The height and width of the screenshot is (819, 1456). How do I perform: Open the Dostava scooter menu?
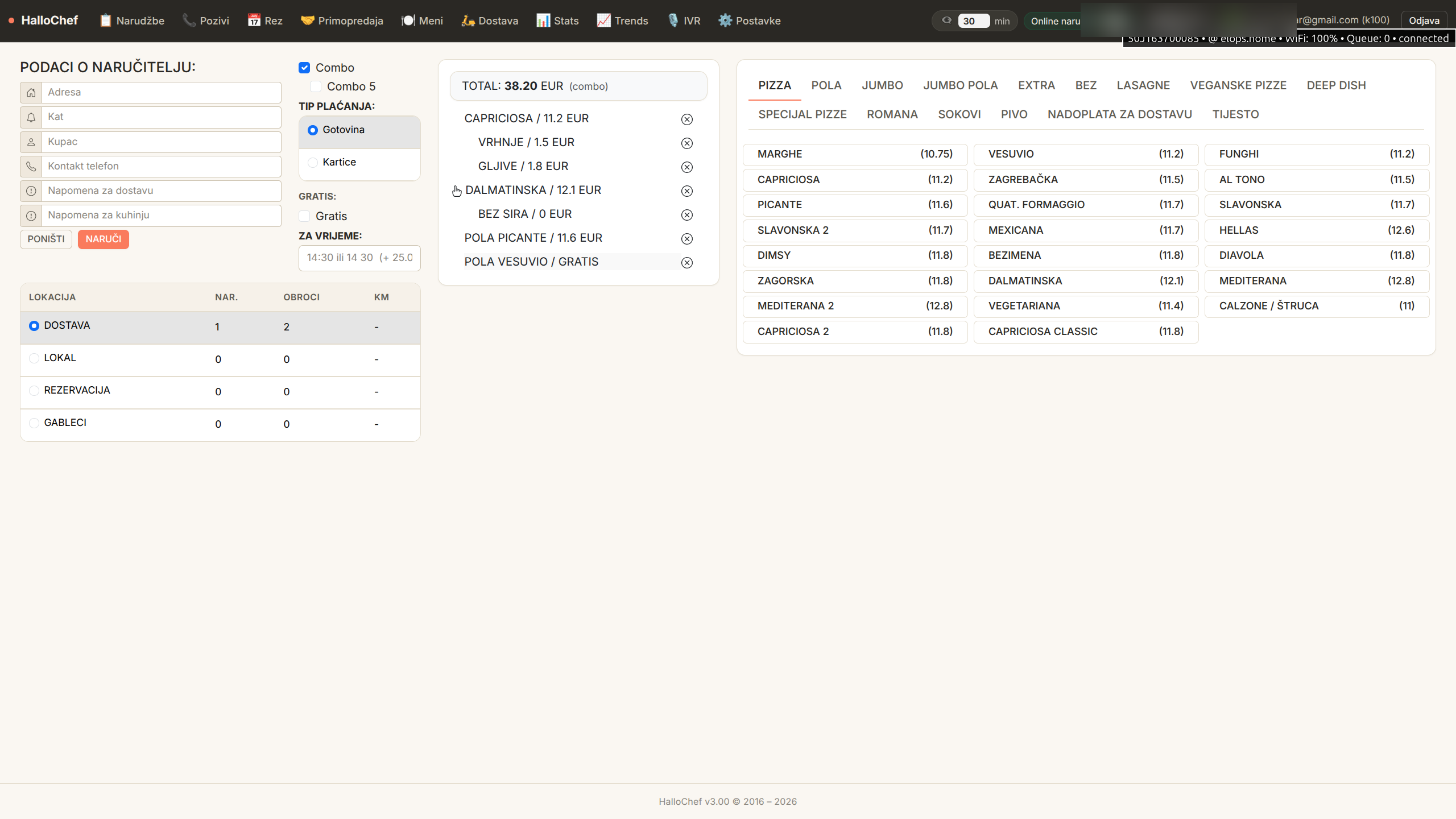tap(490, 20)
